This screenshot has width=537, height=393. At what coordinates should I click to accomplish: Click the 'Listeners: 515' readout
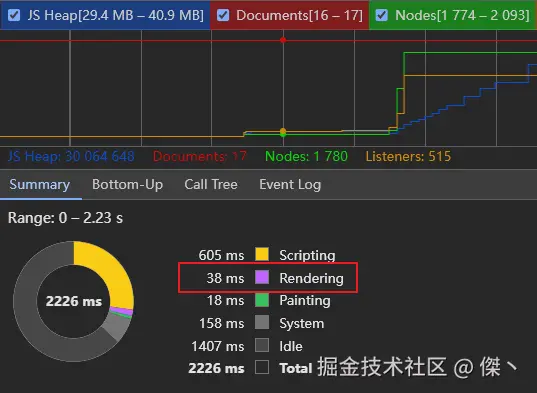coord(408,156)
